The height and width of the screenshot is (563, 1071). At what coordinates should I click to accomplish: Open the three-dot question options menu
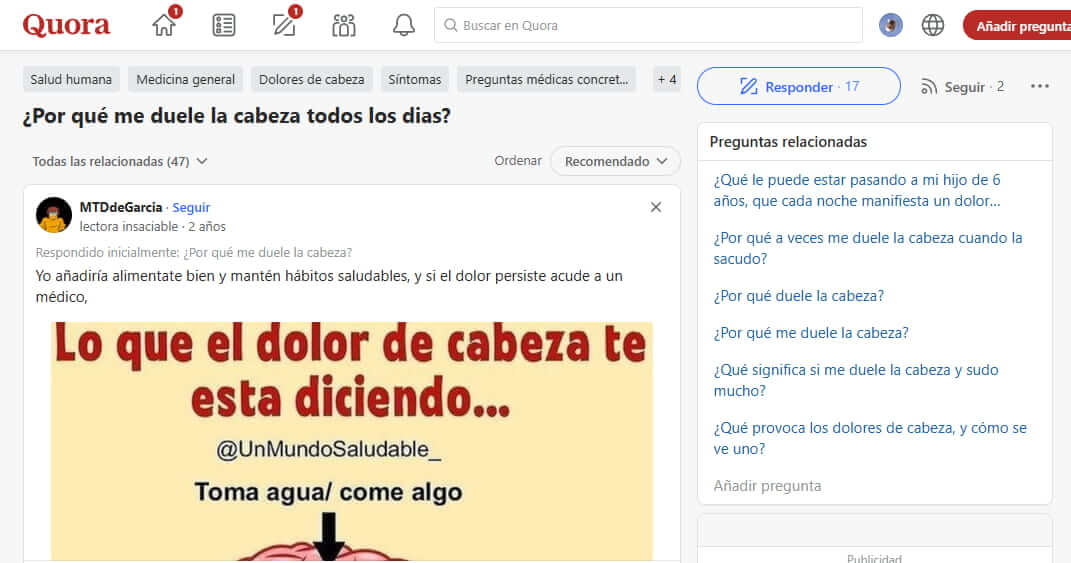click(1040, 86)
